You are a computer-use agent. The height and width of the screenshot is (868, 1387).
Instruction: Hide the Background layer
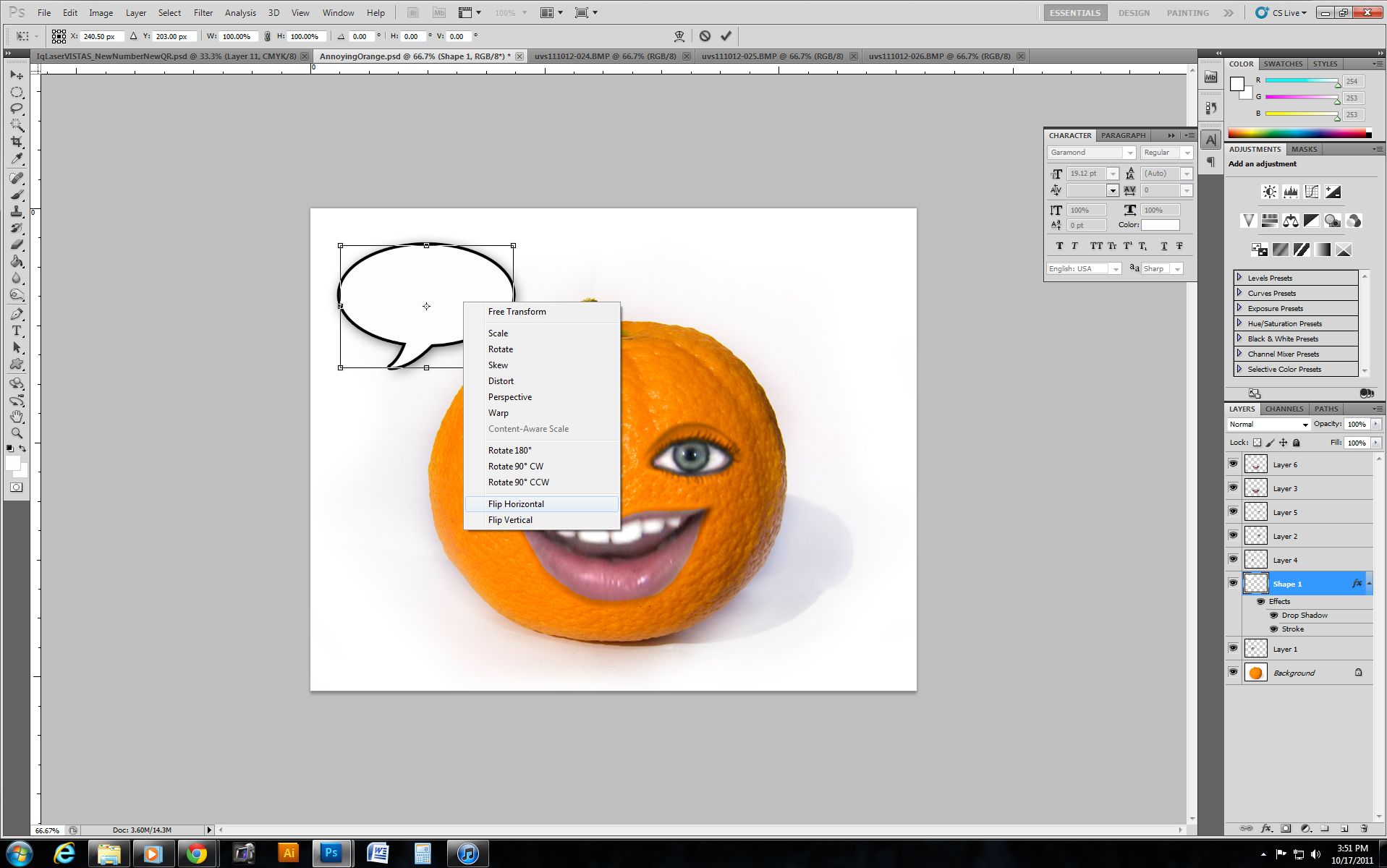pos(1234,673)
